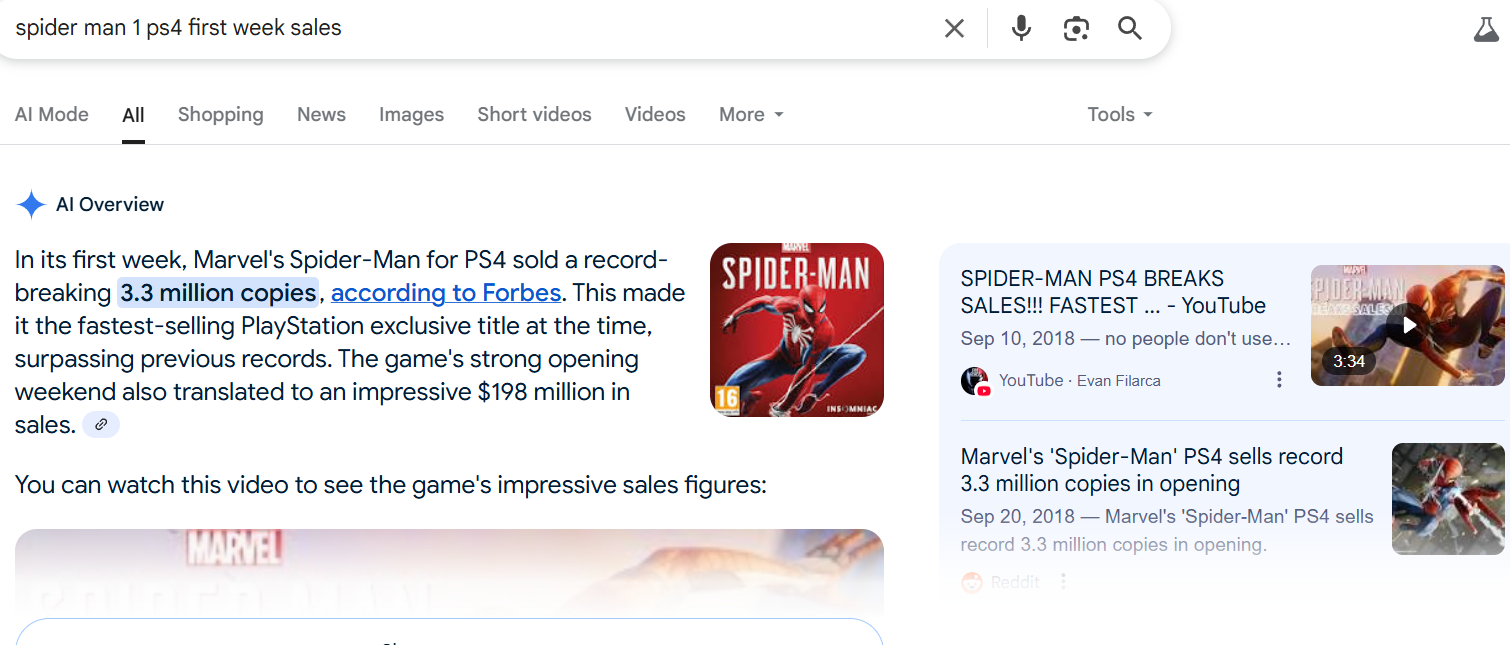1510x645 pixels.
Task: Click the Reddit result Spider-Man thumbnail
Action: point(1448,499)
